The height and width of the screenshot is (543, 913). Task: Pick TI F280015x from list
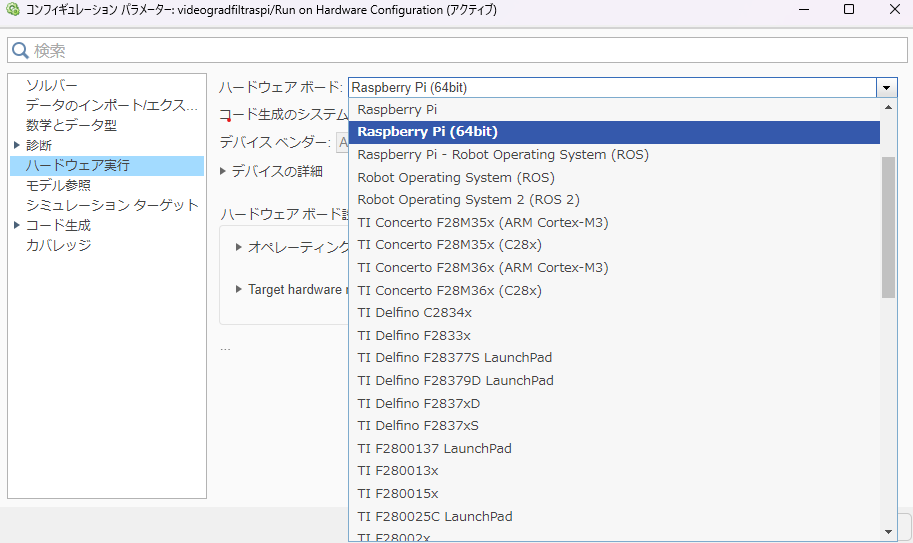(x=614, y=494)
